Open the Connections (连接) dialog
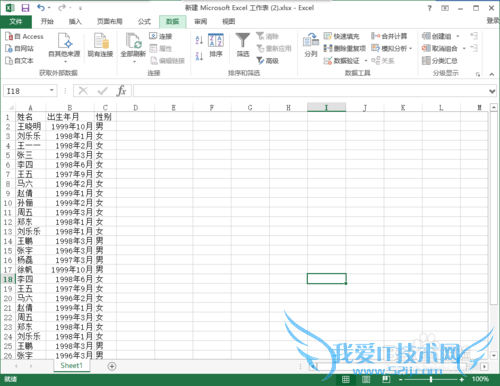The width and height of the screenshot is (500, 386). click(x=161, y=36)
